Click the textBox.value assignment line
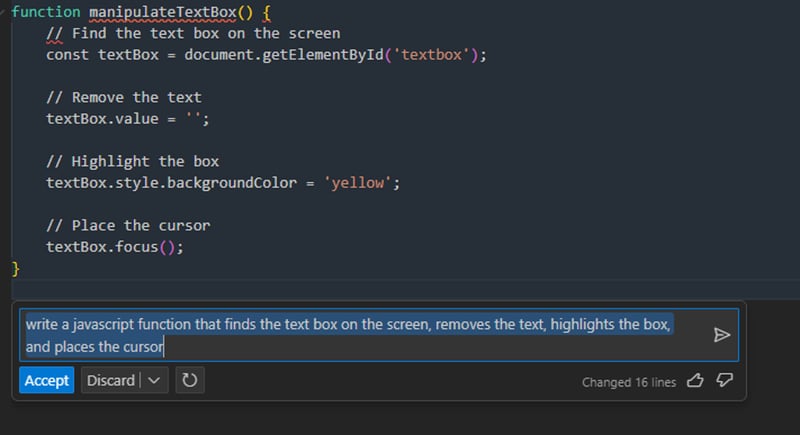This screenshot has width=800, height=435. tap(128, 118)
